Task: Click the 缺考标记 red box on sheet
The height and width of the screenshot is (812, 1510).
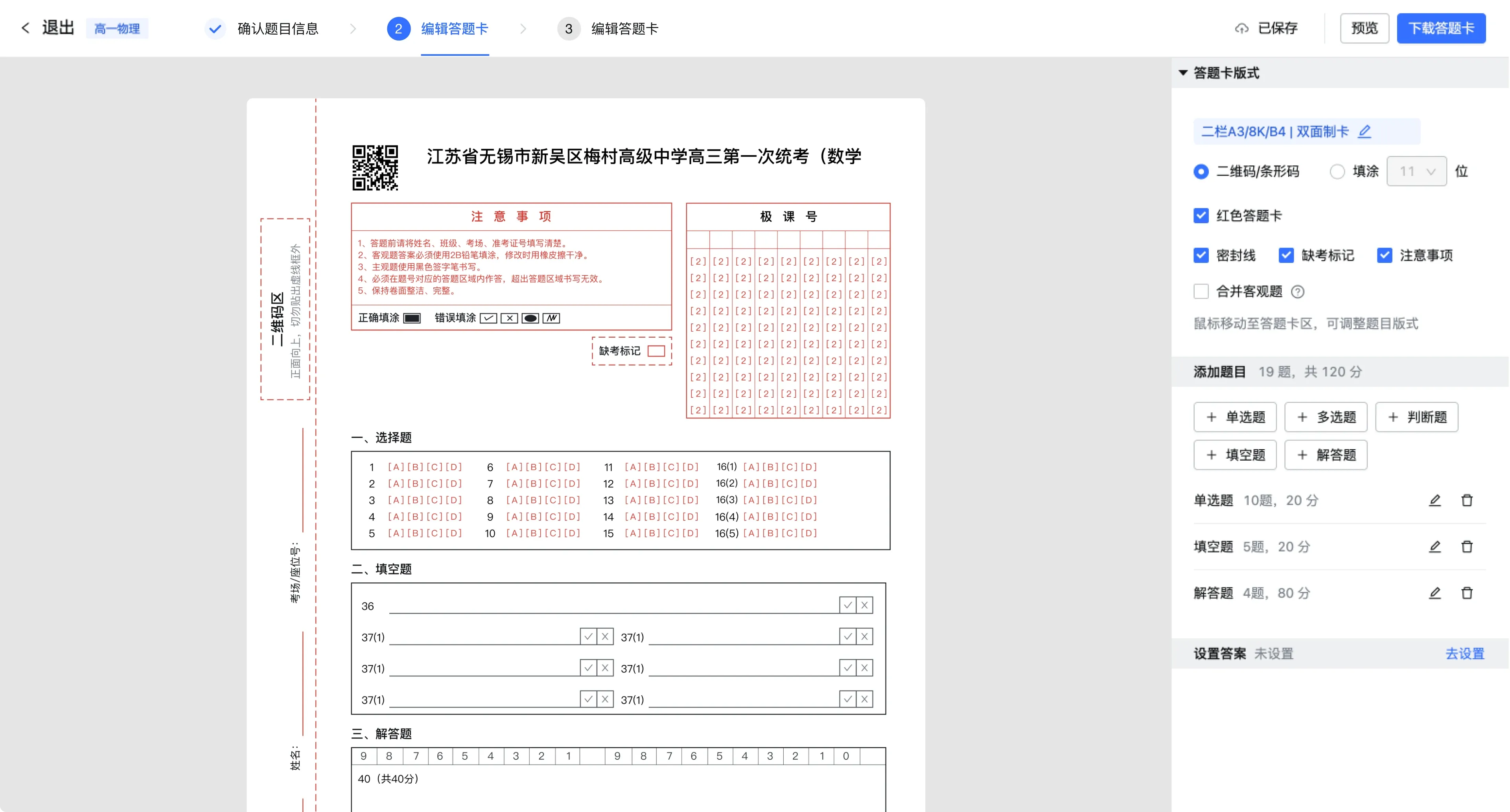Action: pyautogui.click(x=656, y=351)
